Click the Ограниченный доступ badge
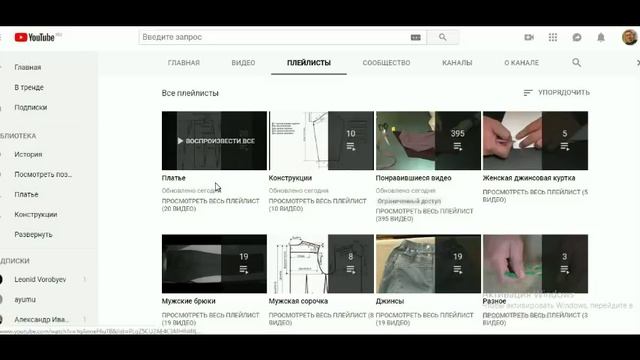640x360 pixels. pos(409,201)
